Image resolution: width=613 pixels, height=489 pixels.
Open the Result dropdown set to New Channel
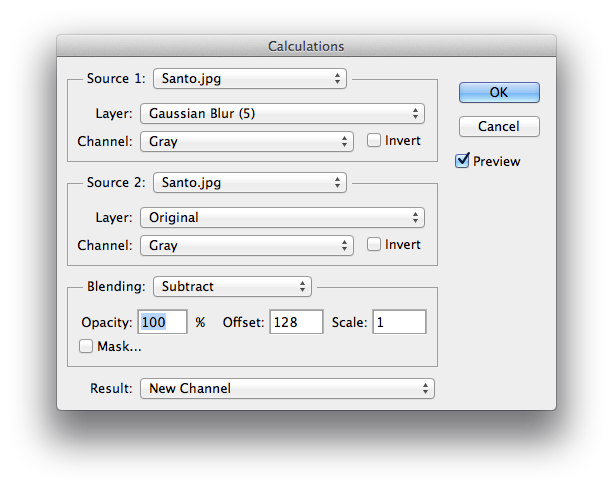click(x=286, y=388)
